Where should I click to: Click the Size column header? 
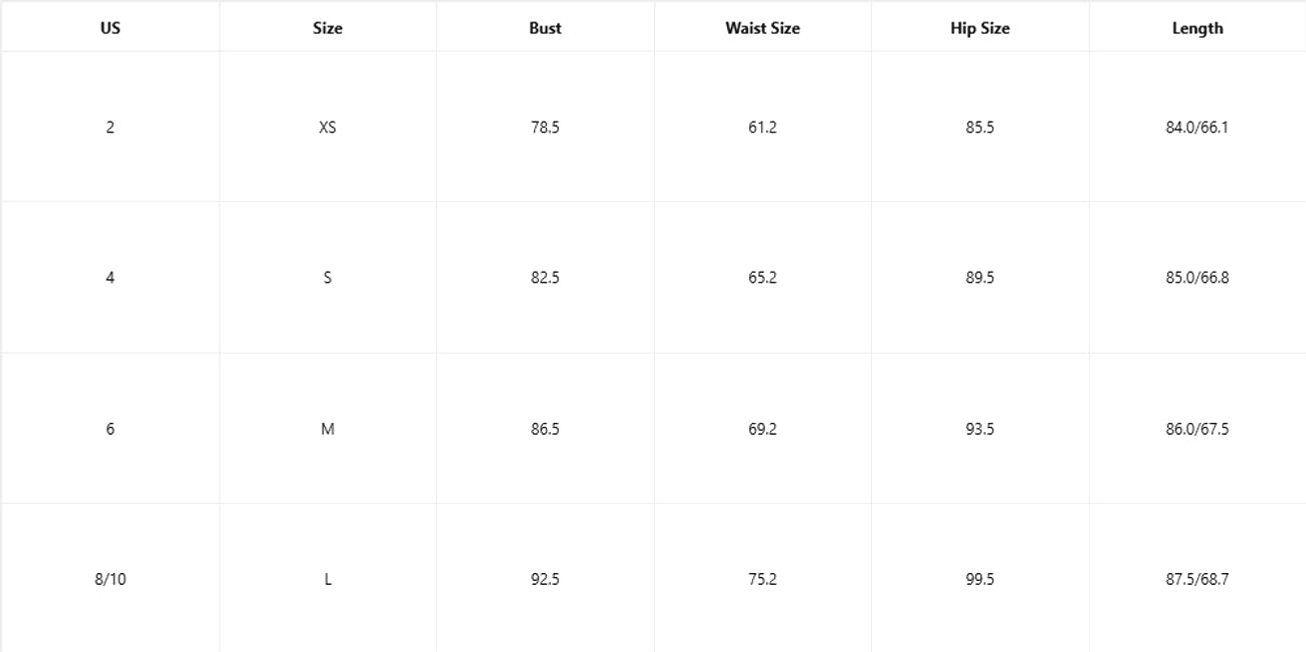[x=327, y=28]
